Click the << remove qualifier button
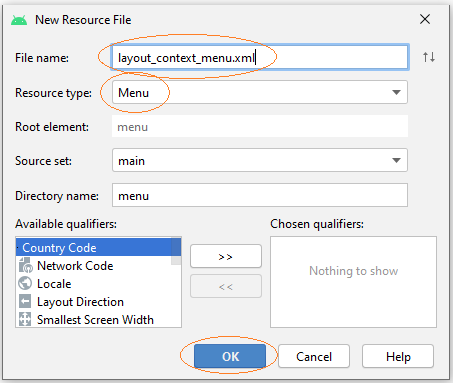 pos(226,286)
